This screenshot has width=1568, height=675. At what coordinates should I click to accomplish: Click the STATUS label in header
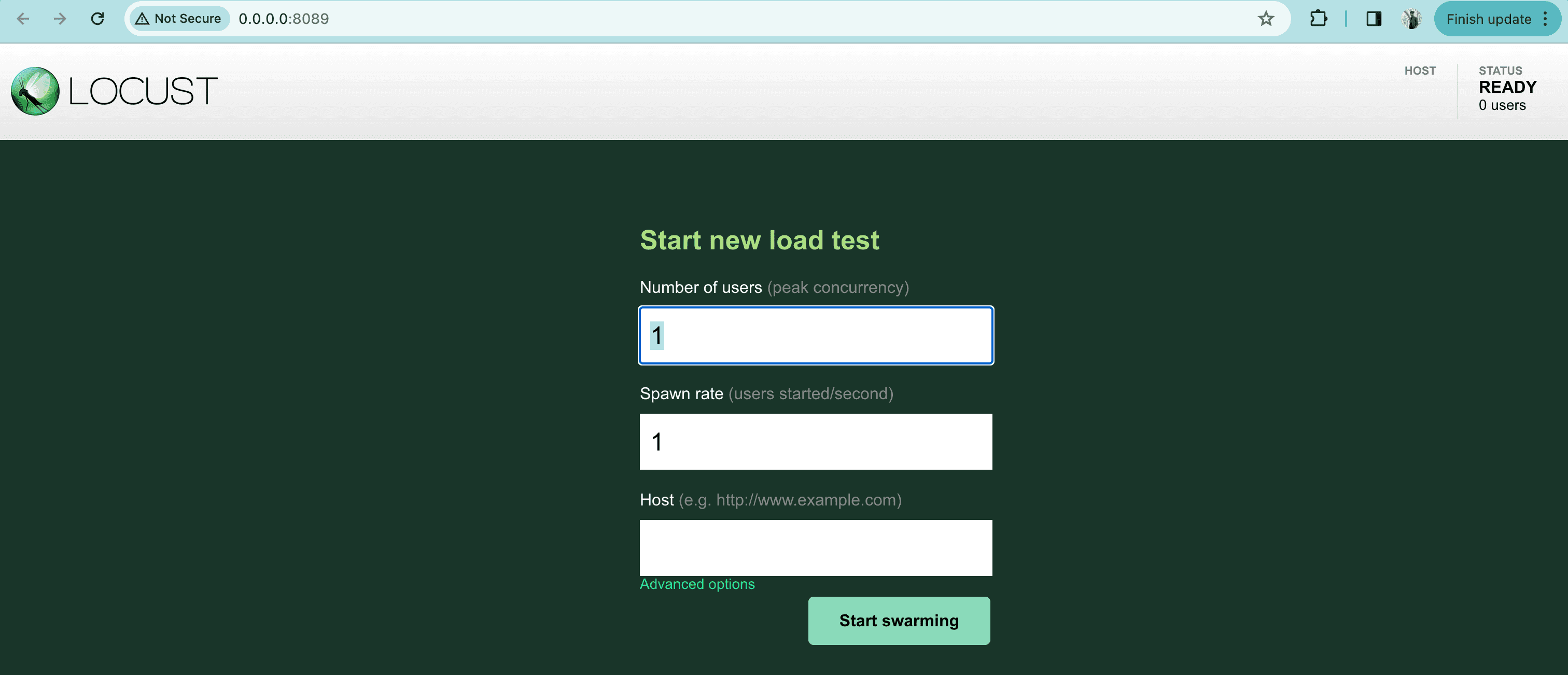point(1501,71)
